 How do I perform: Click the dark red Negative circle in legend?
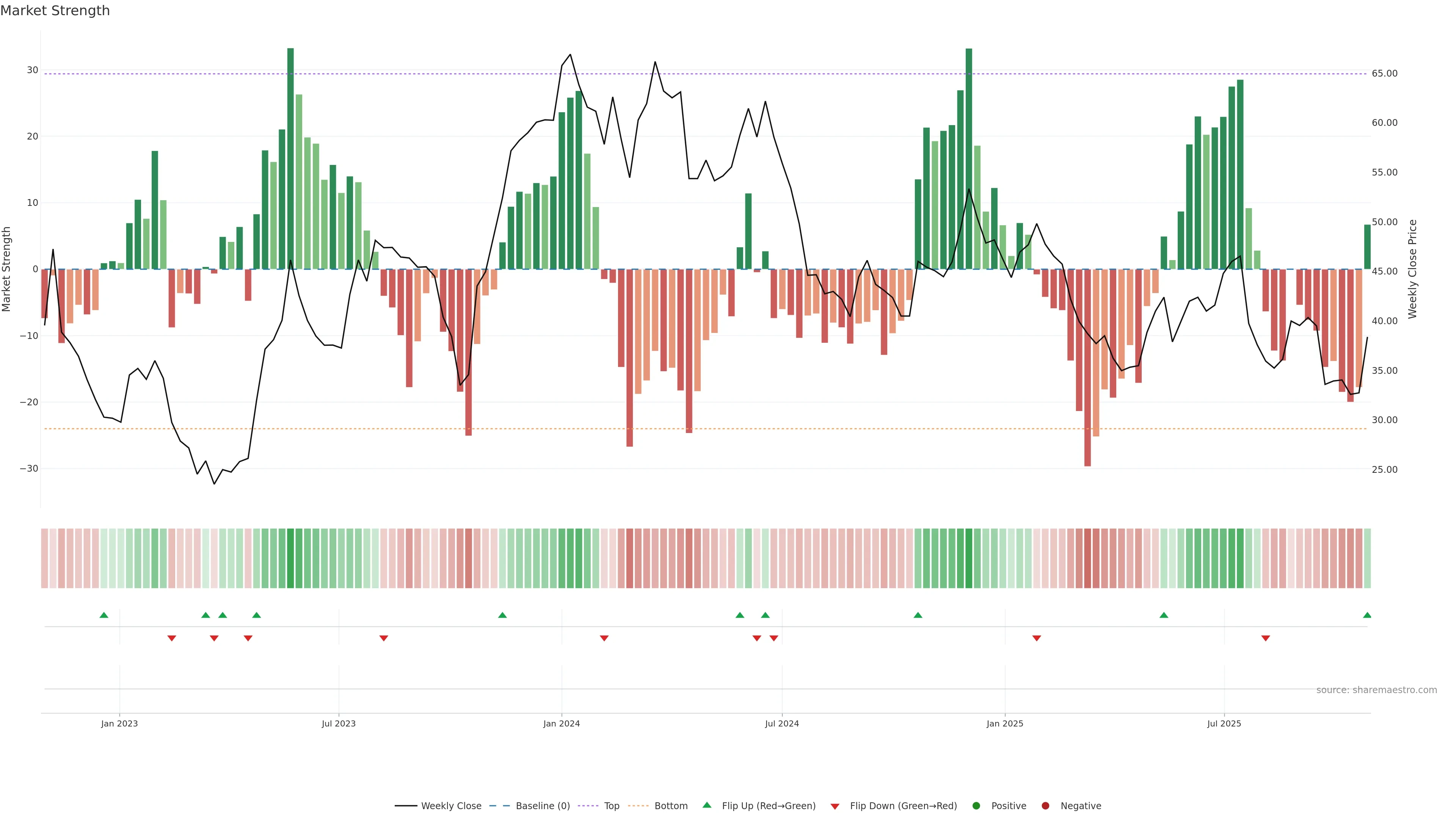point(1045,806)
